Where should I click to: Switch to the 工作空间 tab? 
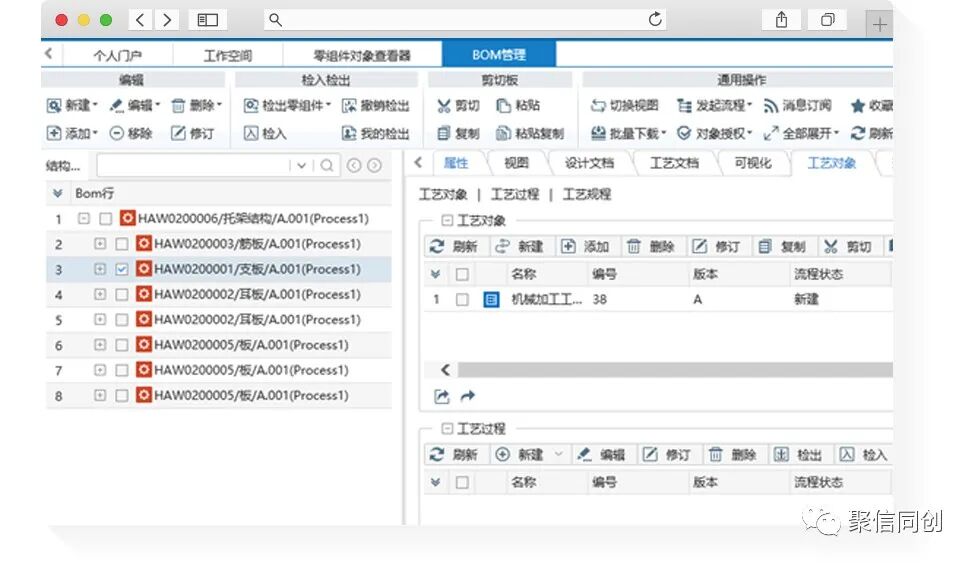tap(228, 55)
